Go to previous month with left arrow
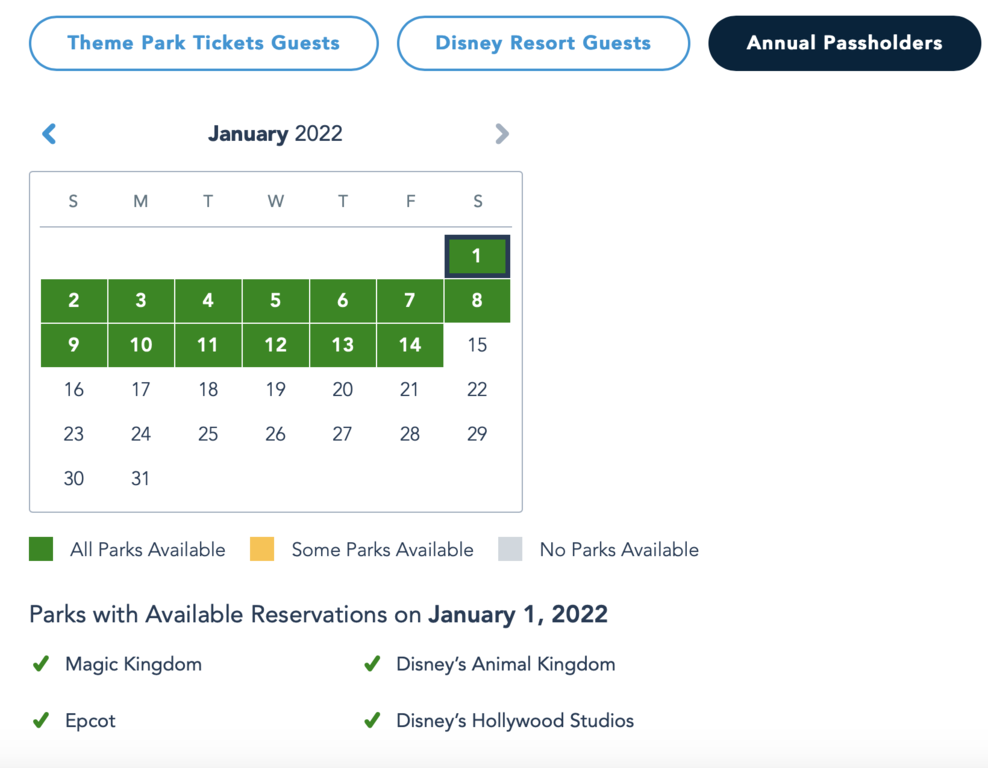988x768 pixels. 49,134
